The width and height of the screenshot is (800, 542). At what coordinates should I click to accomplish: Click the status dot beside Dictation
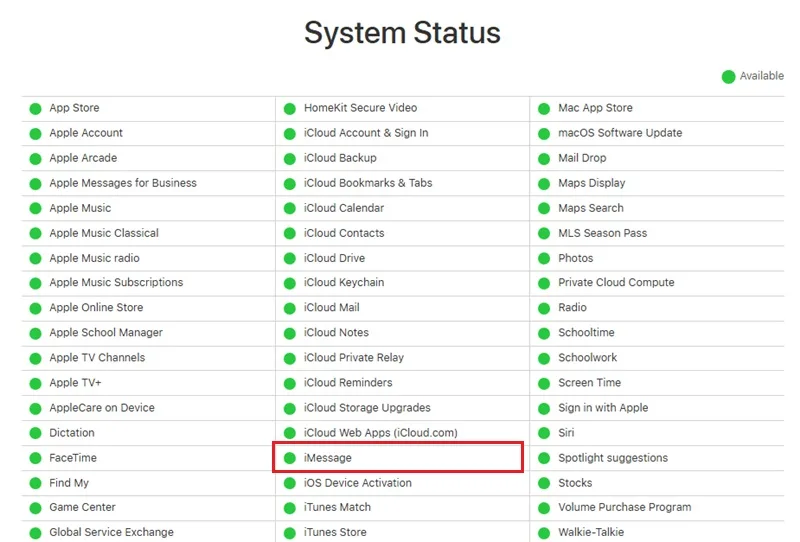[35, 433]
